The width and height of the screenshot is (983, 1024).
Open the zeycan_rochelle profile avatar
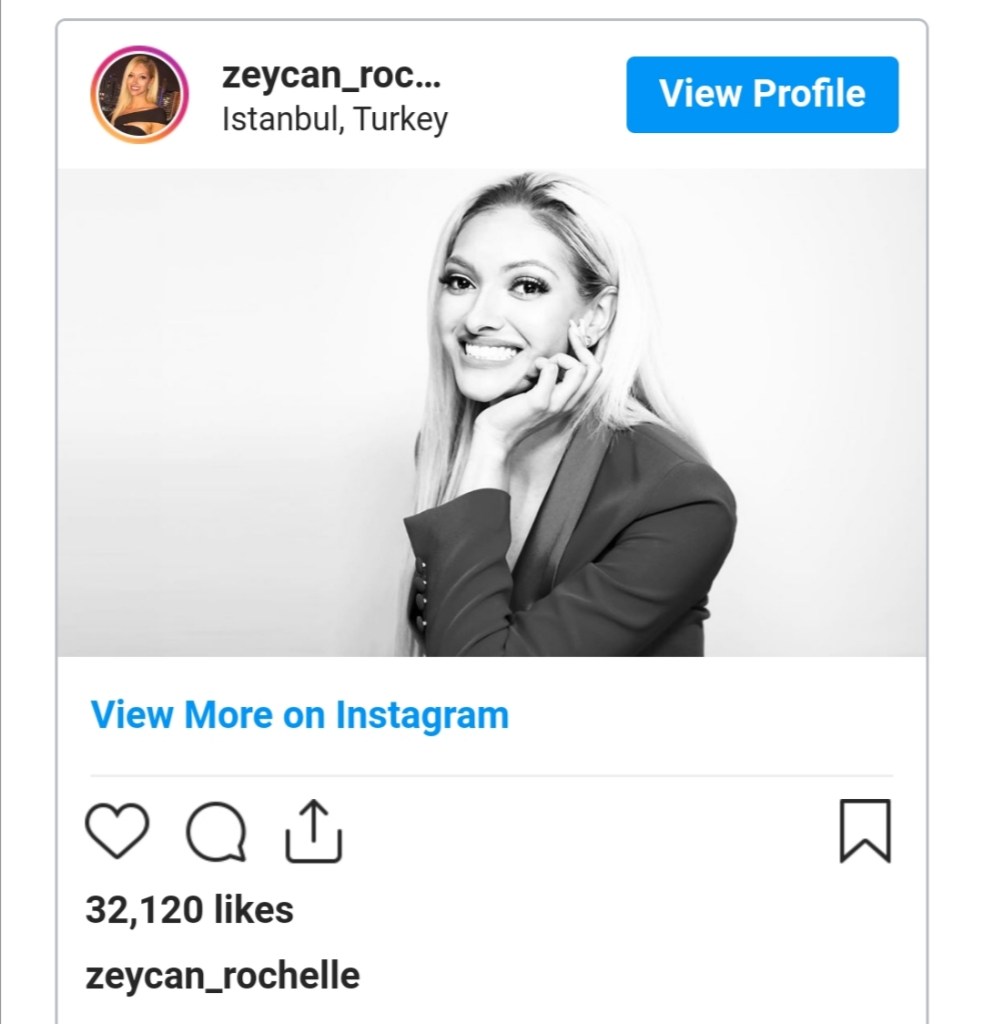(139, 95)
